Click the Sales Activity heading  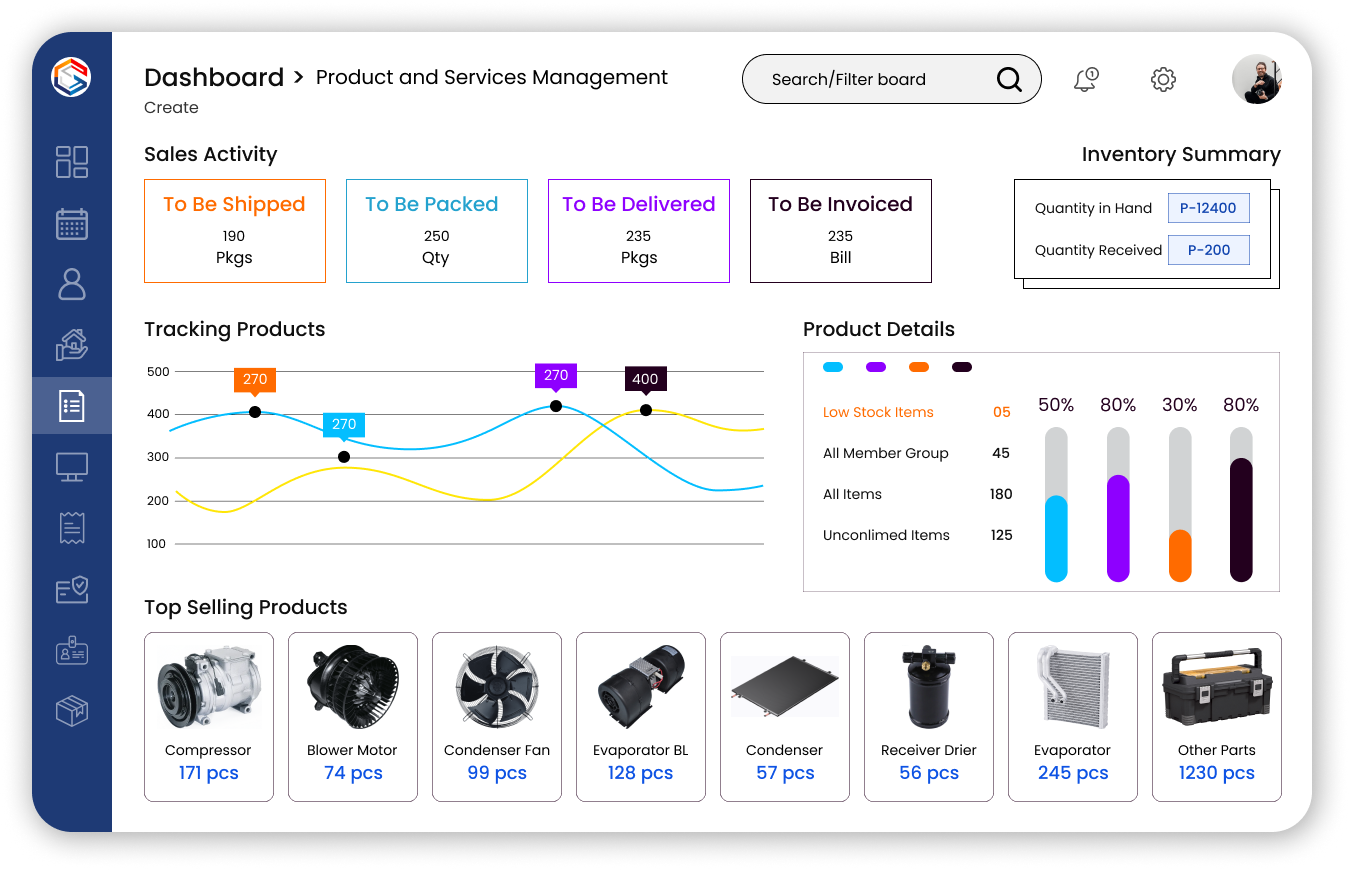(211, 154)
